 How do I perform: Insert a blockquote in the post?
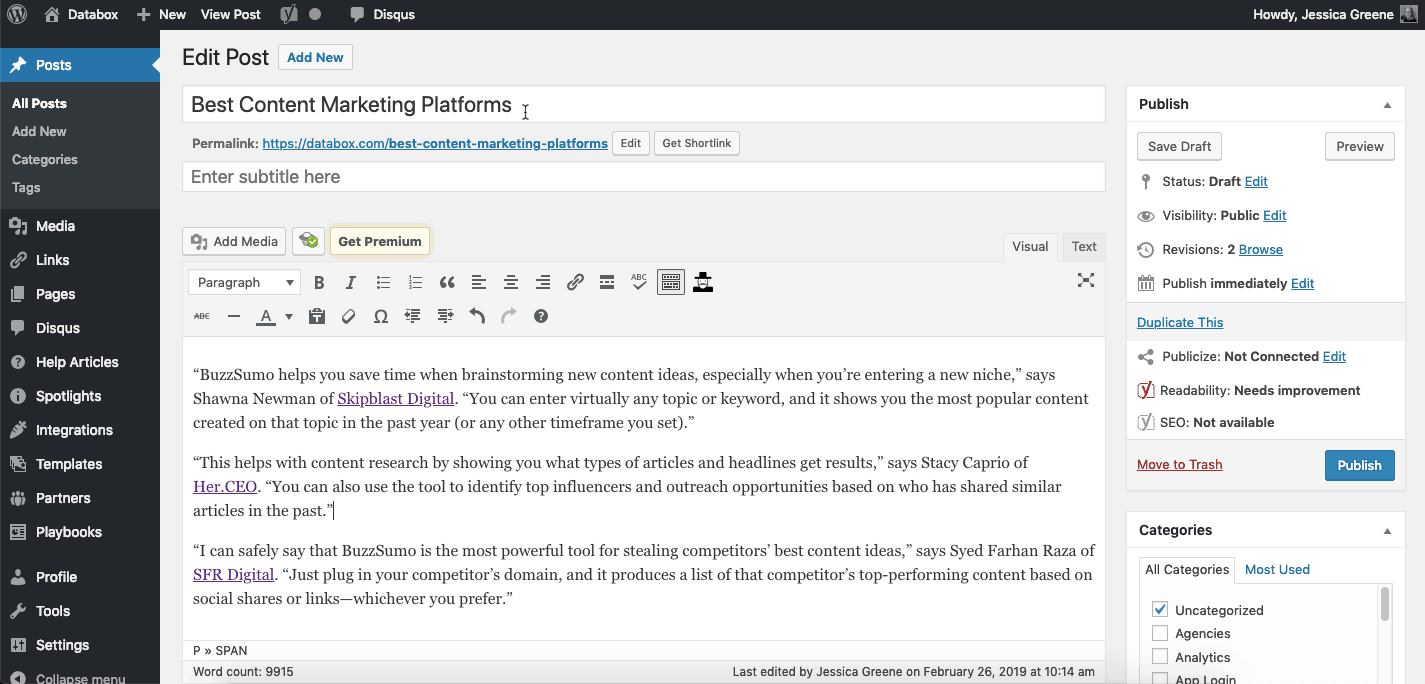(447, 283)
